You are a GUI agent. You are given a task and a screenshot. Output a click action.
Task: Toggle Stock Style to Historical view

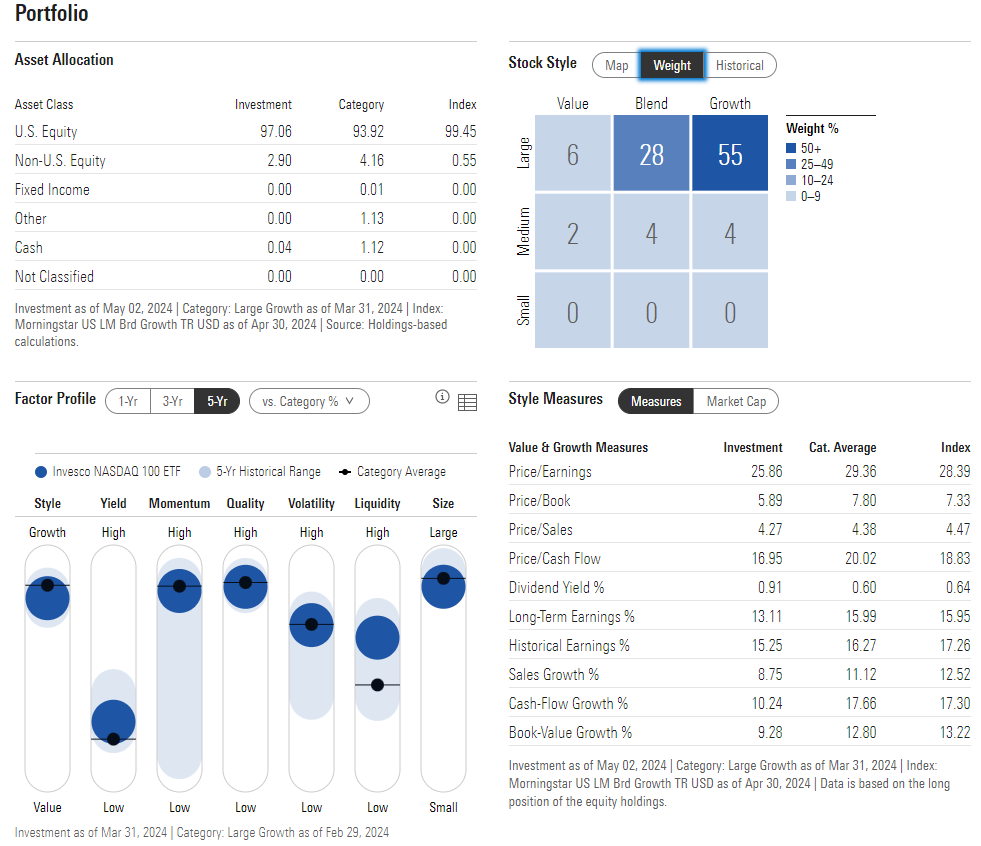(740, 64)
